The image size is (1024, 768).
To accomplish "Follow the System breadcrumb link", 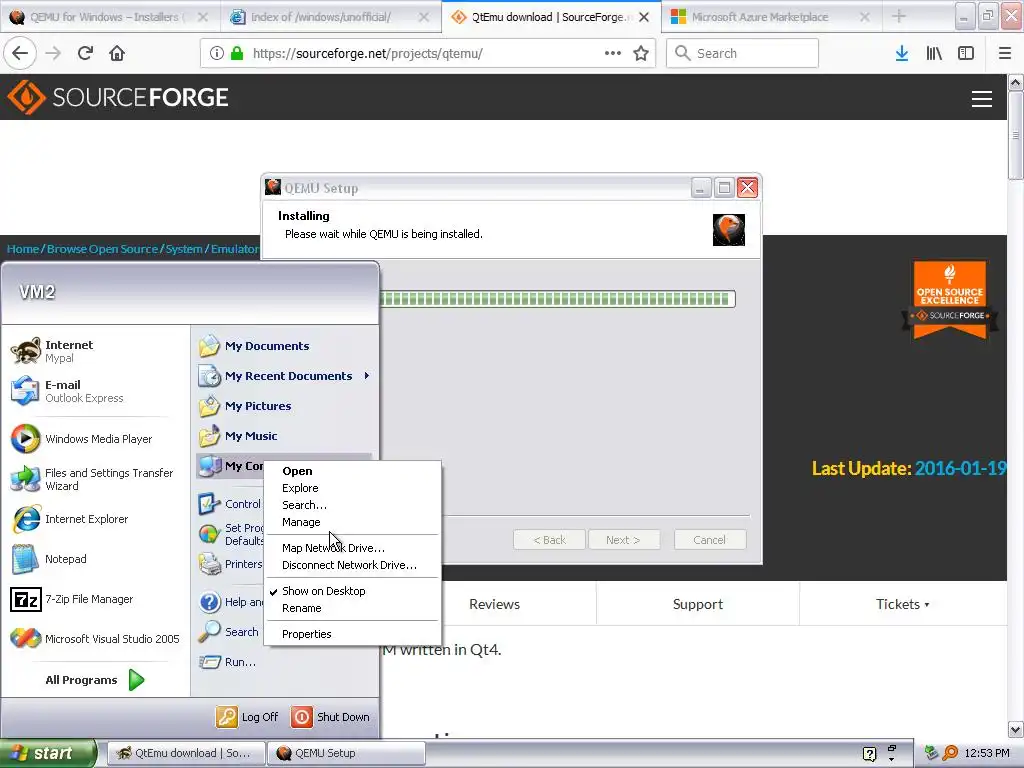I will (184, 249).
